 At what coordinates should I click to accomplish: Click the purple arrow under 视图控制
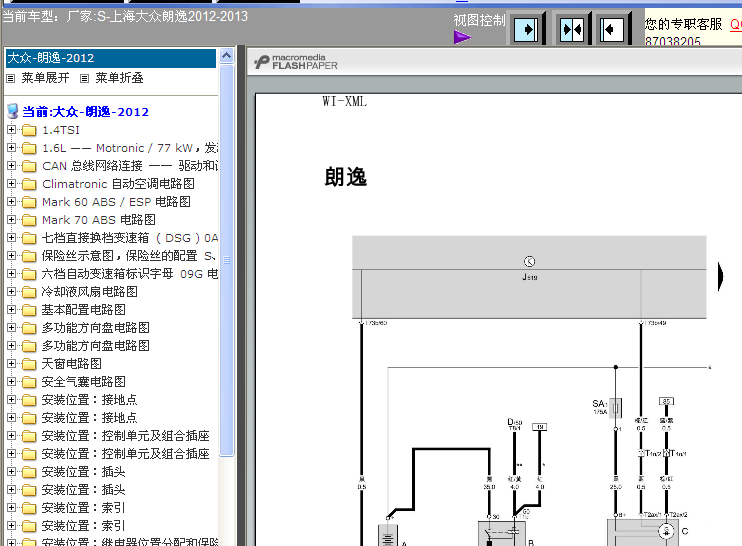click(x=462, y=37)
